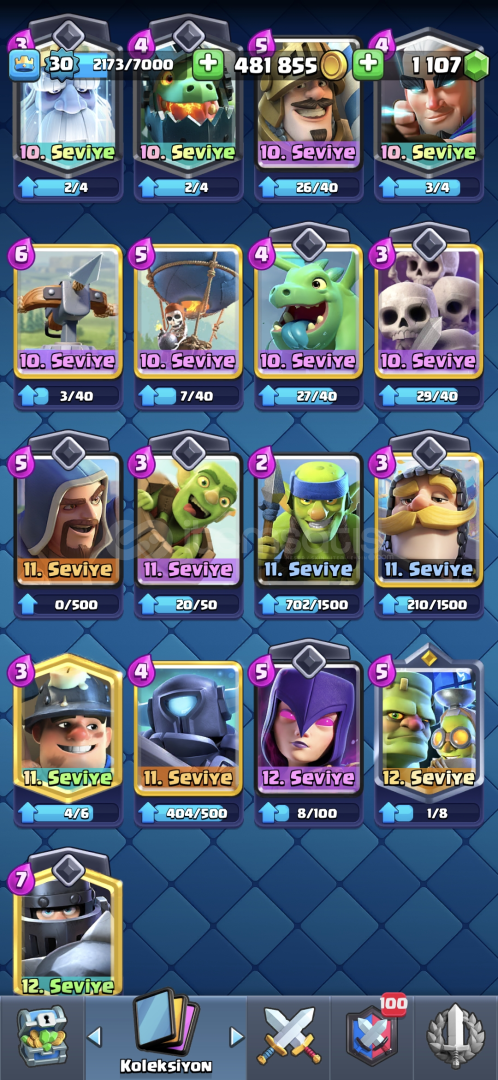This screenshot has width=498, height=1080.
Task: Tap the green gem icon
Action: pos(475,65)
